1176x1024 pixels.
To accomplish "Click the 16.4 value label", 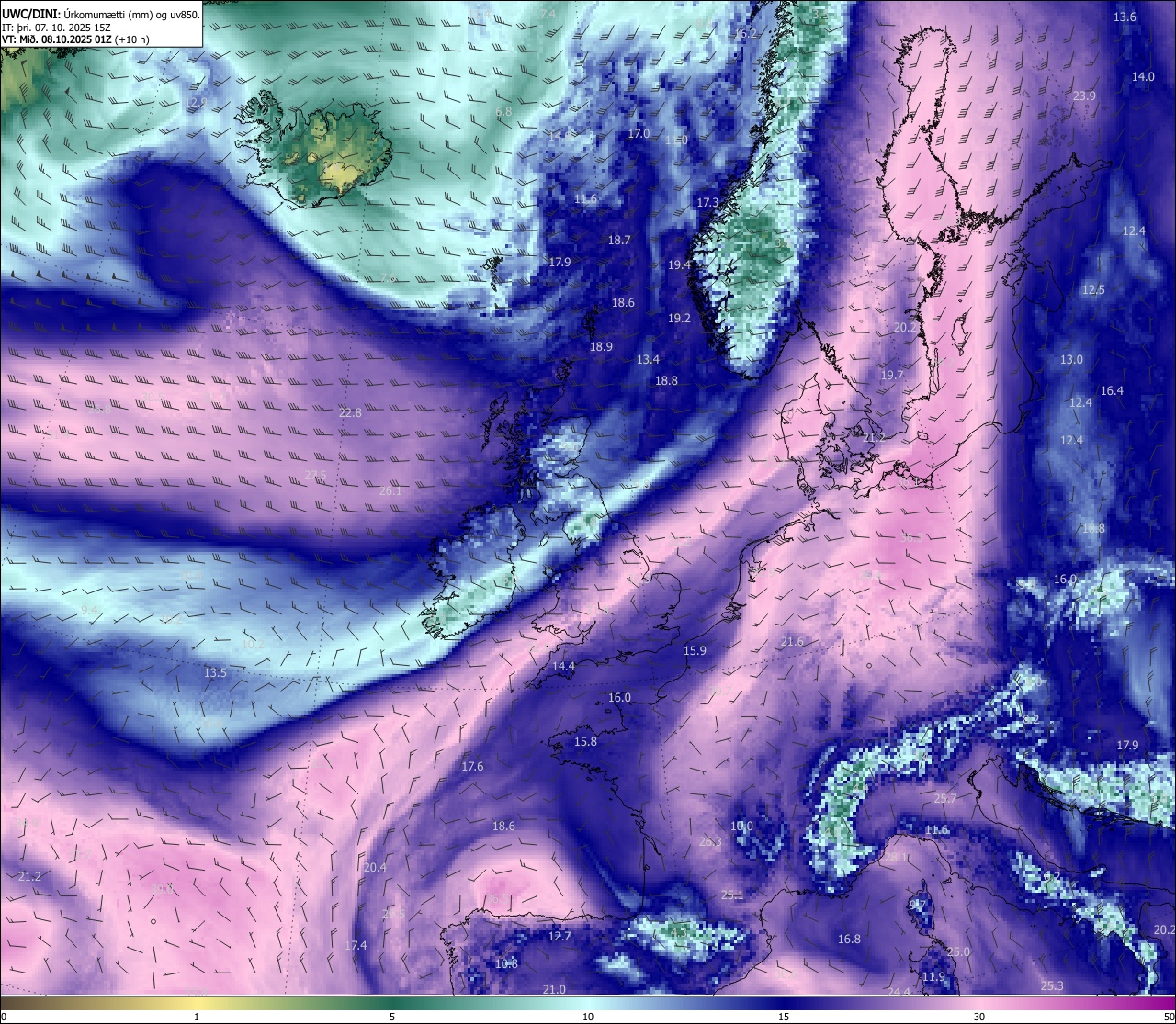I will tap(1112, 390).
